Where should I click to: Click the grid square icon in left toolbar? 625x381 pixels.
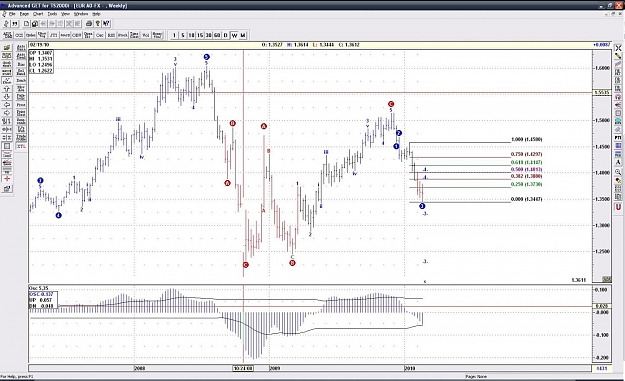click(x=7, y=146)
